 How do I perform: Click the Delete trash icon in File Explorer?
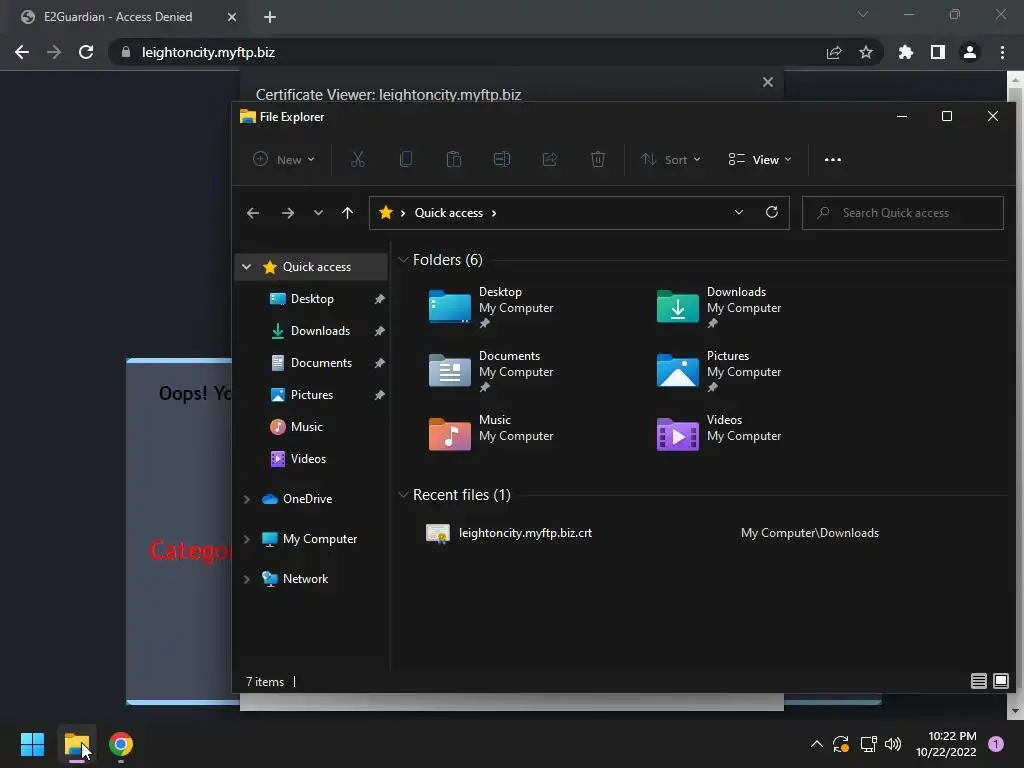(598, 159)
